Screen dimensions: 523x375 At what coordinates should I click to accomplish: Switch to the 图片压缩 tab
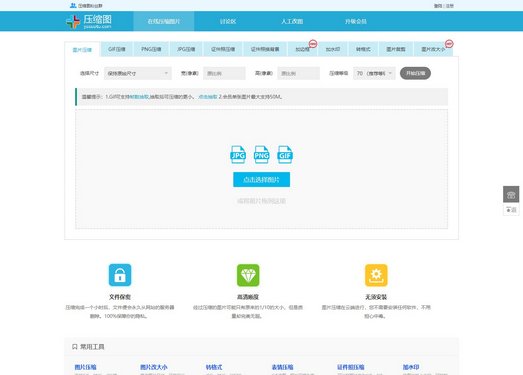[82, 50]
